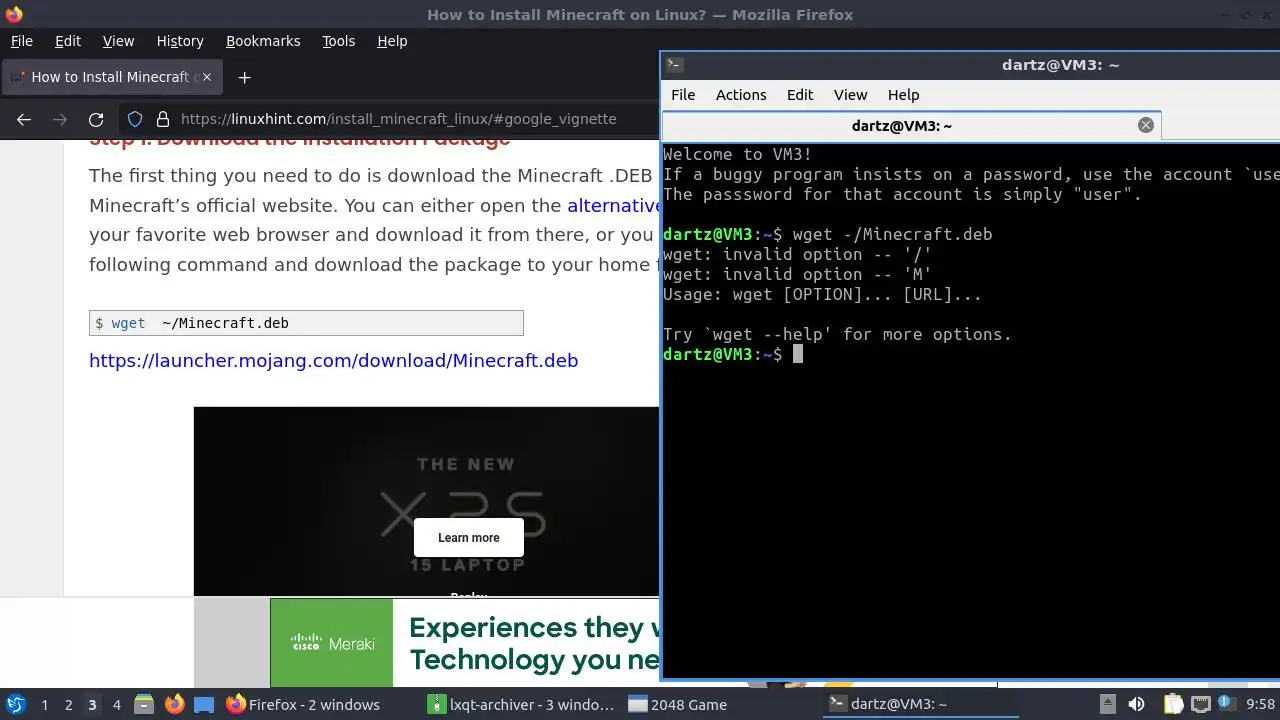The width and height of the screenshot is (1280, 720).
Task: Open the Firefox Help menu
Action: coord(392,41)
